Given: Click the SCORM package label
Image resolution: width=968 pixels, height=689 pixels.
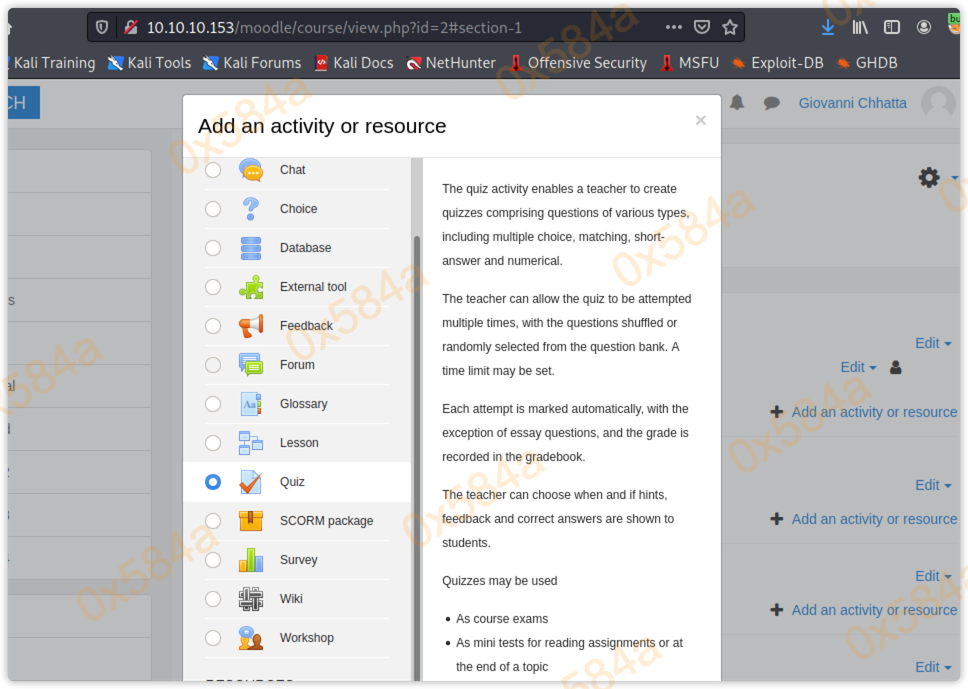Looking at the screenshot, I should 326,521.
